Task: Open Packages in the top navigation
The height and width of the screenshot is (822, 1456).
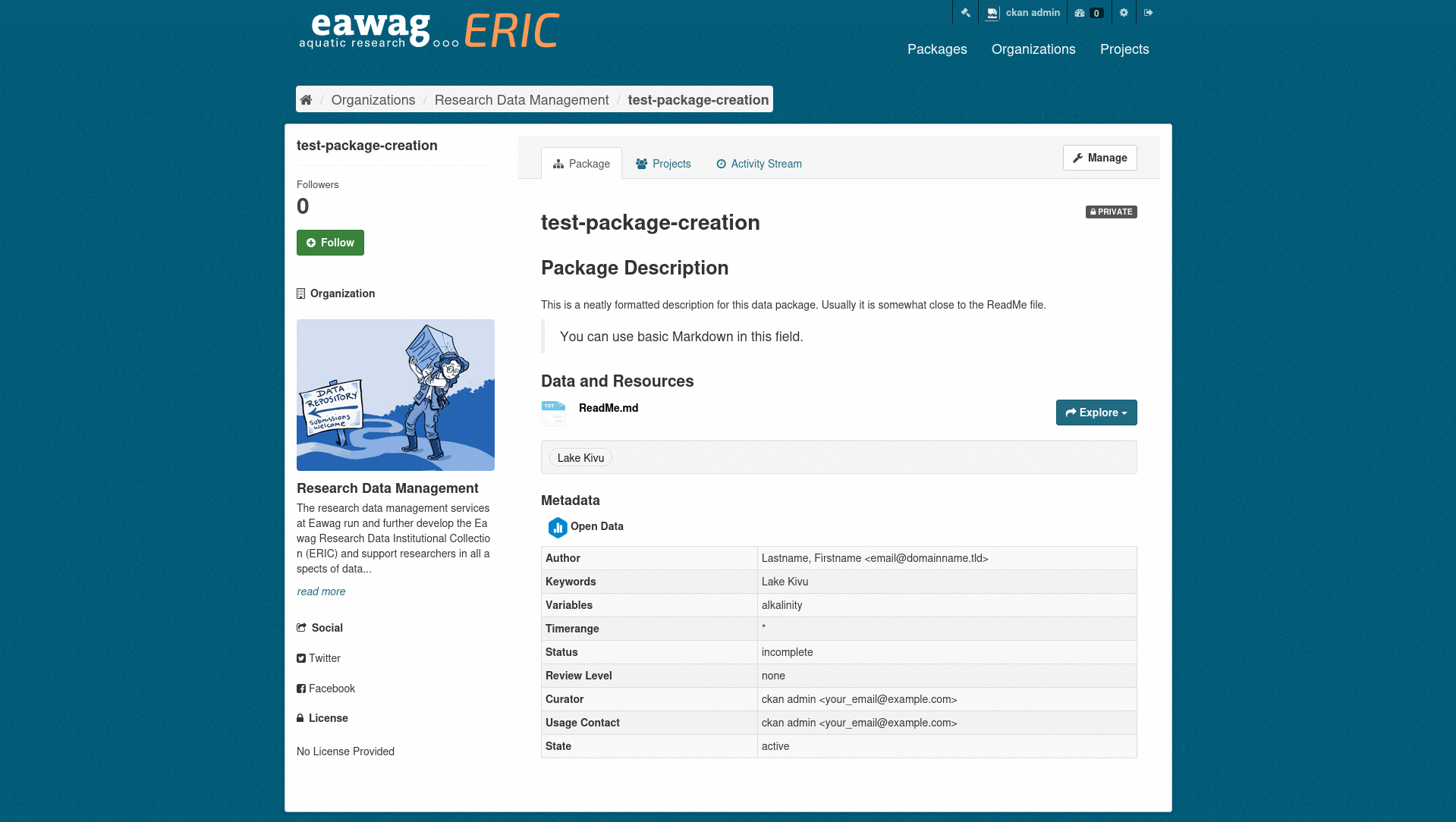Action: 937,49
